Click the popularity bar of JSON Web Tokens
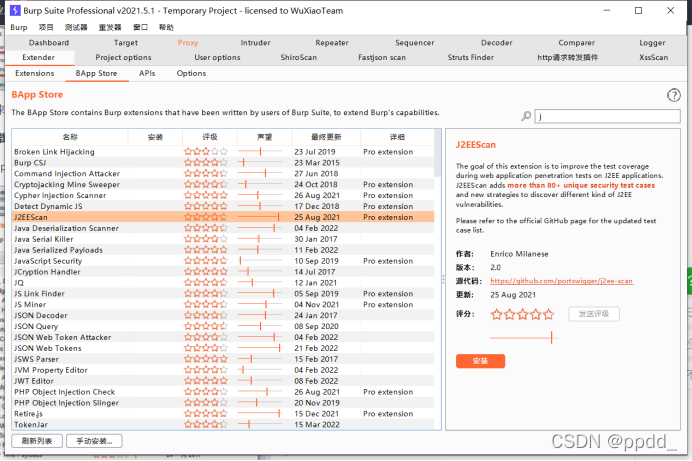 click(x=260, y=348)
